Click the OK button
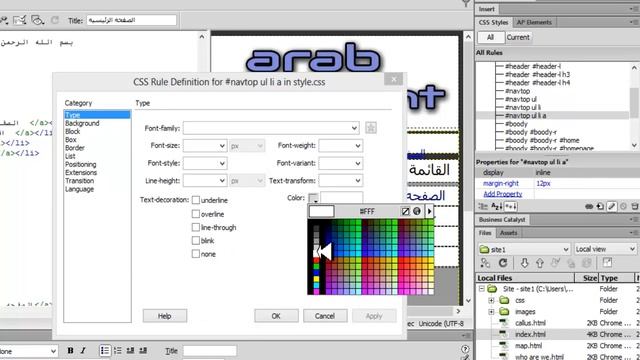Screen dimensions: 640x360 coord(276,316)
